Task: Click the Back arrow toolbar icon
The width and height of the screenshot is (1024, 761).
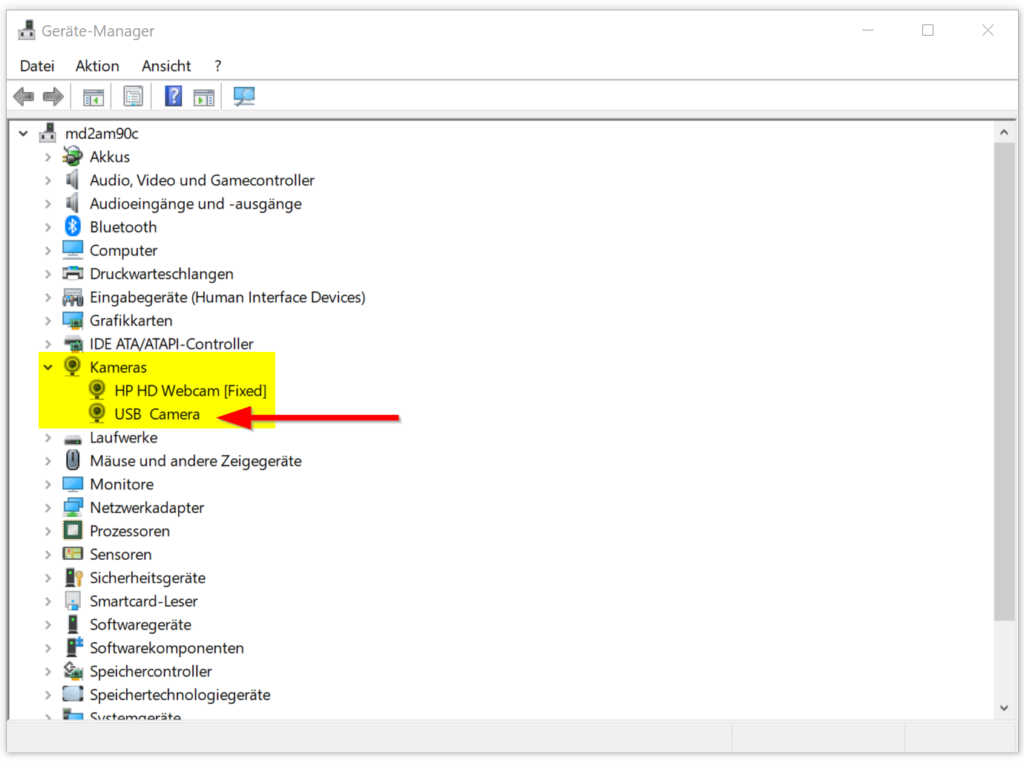Action: [x=23, y=97]
